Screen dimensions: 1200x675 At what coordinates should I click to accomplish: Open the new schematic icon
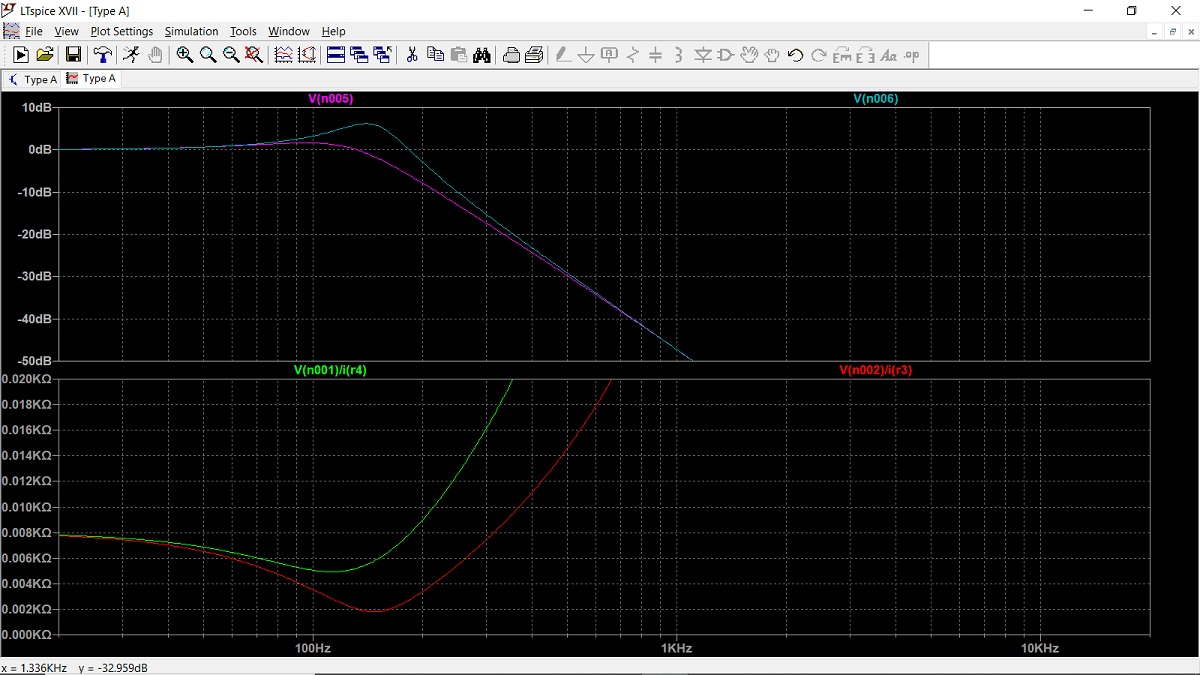(21, 55)
